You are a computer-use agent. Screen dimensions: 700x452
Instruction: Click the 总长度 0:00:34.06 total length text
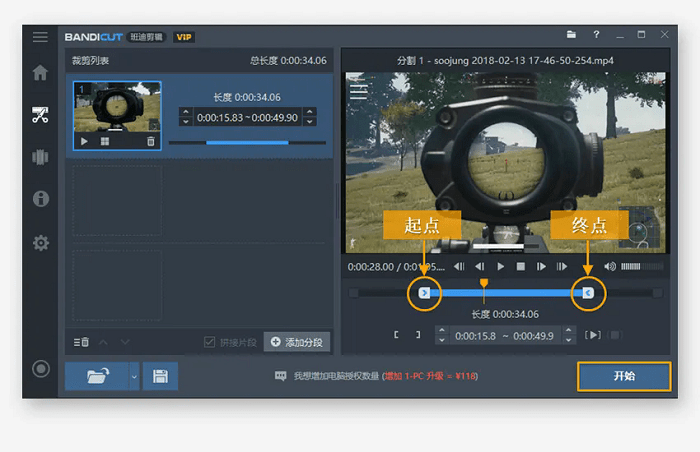(288, 61)
